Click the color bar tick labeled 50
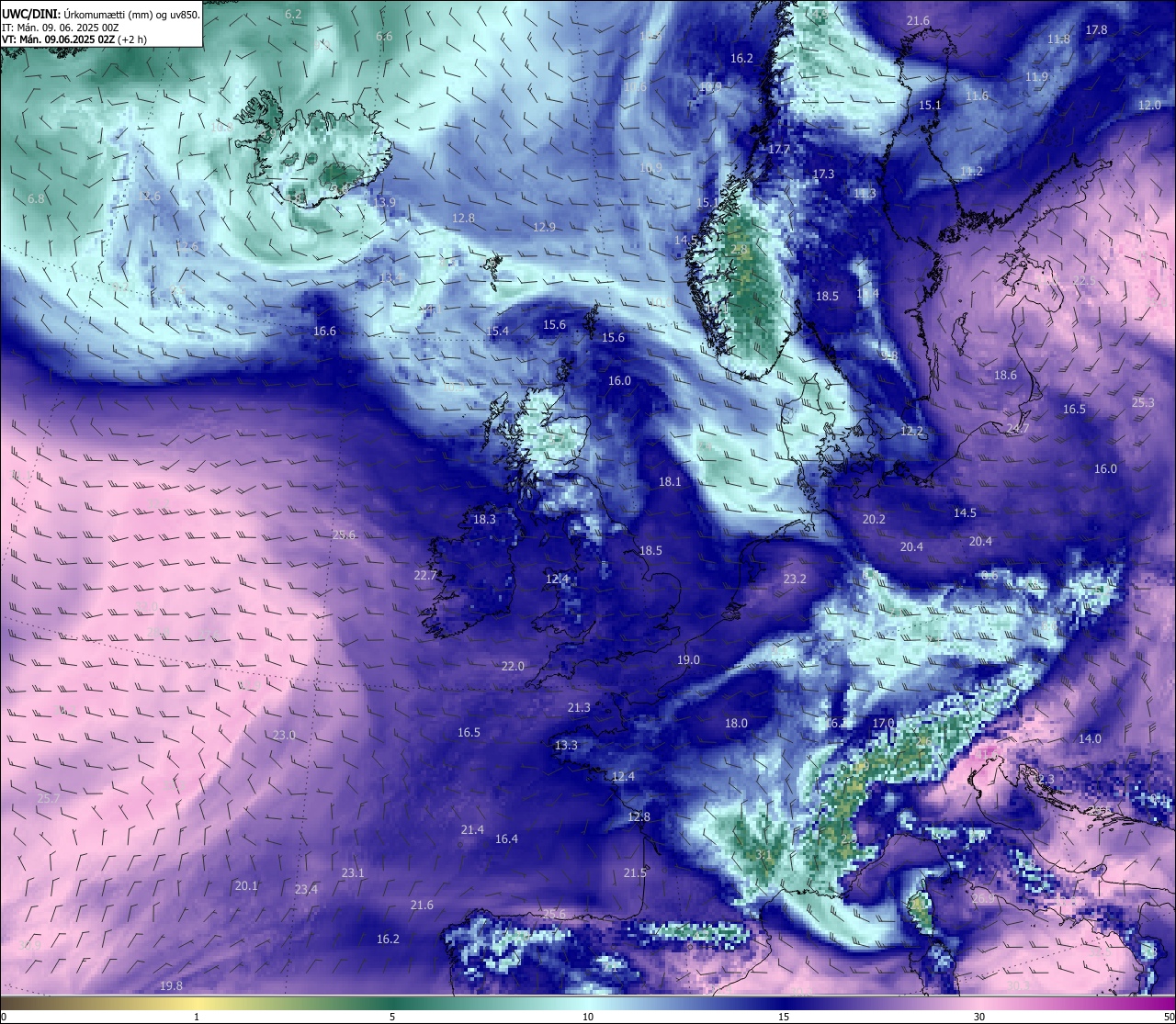 tap(1169, 1017)
